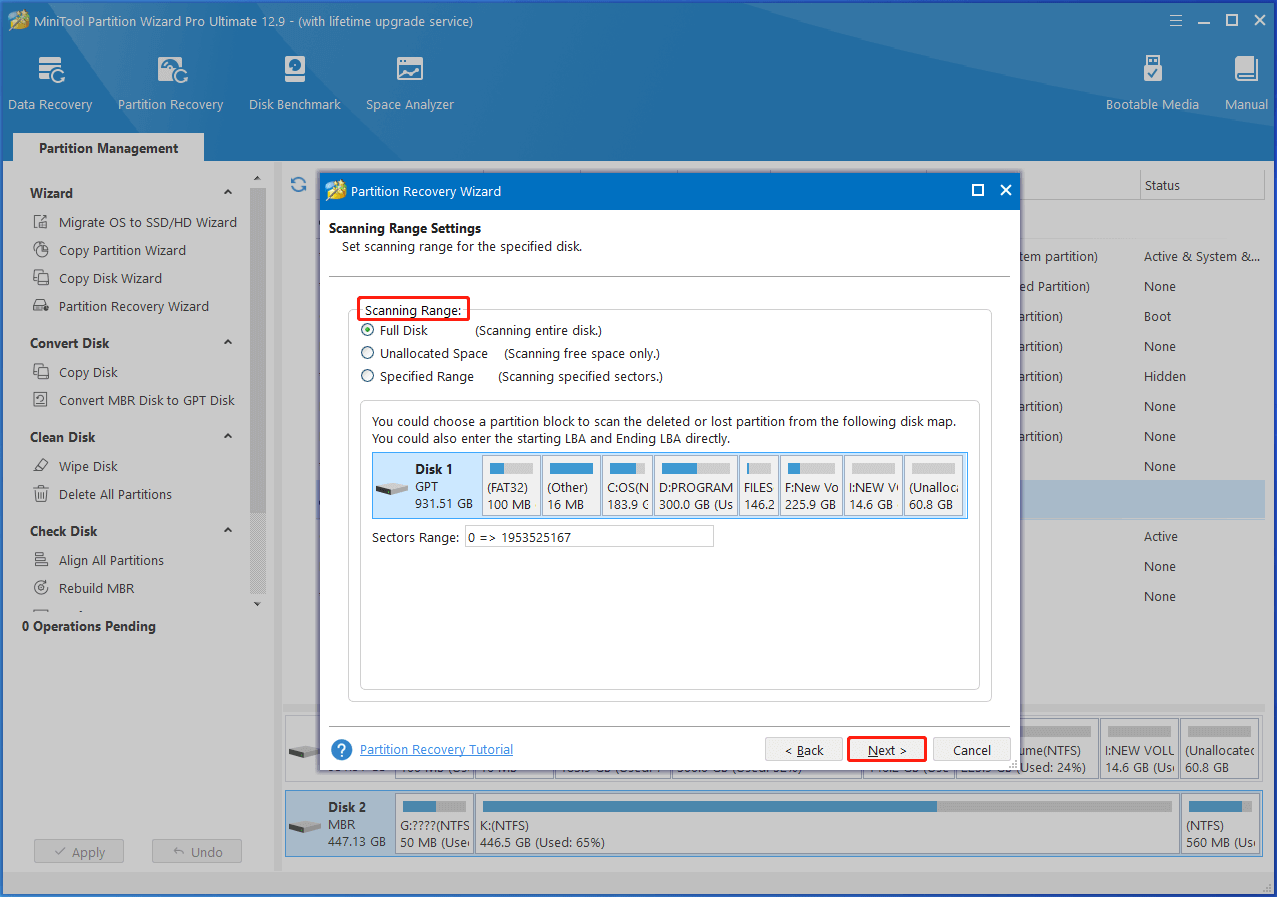Collapse the Clean Disk section

228,437
